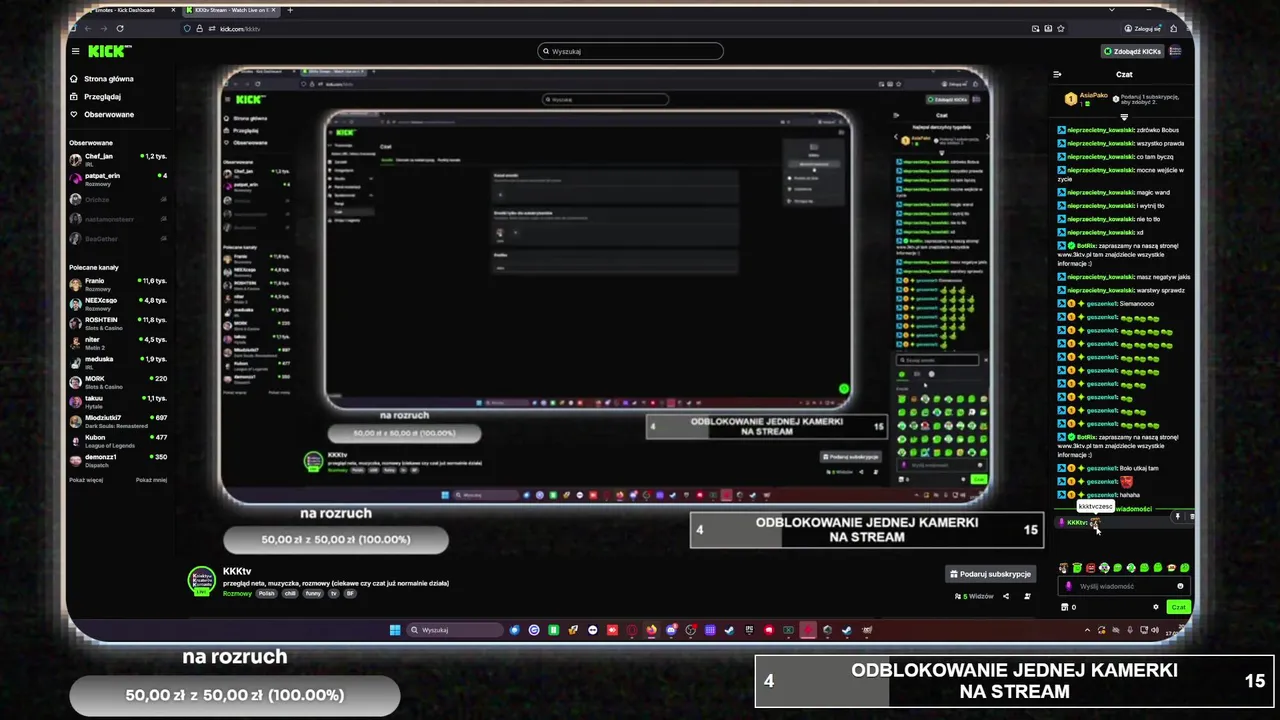Click the 5 Widzów viewer count
This screenshot has height=720, width=1280.
tap(975, 596)
